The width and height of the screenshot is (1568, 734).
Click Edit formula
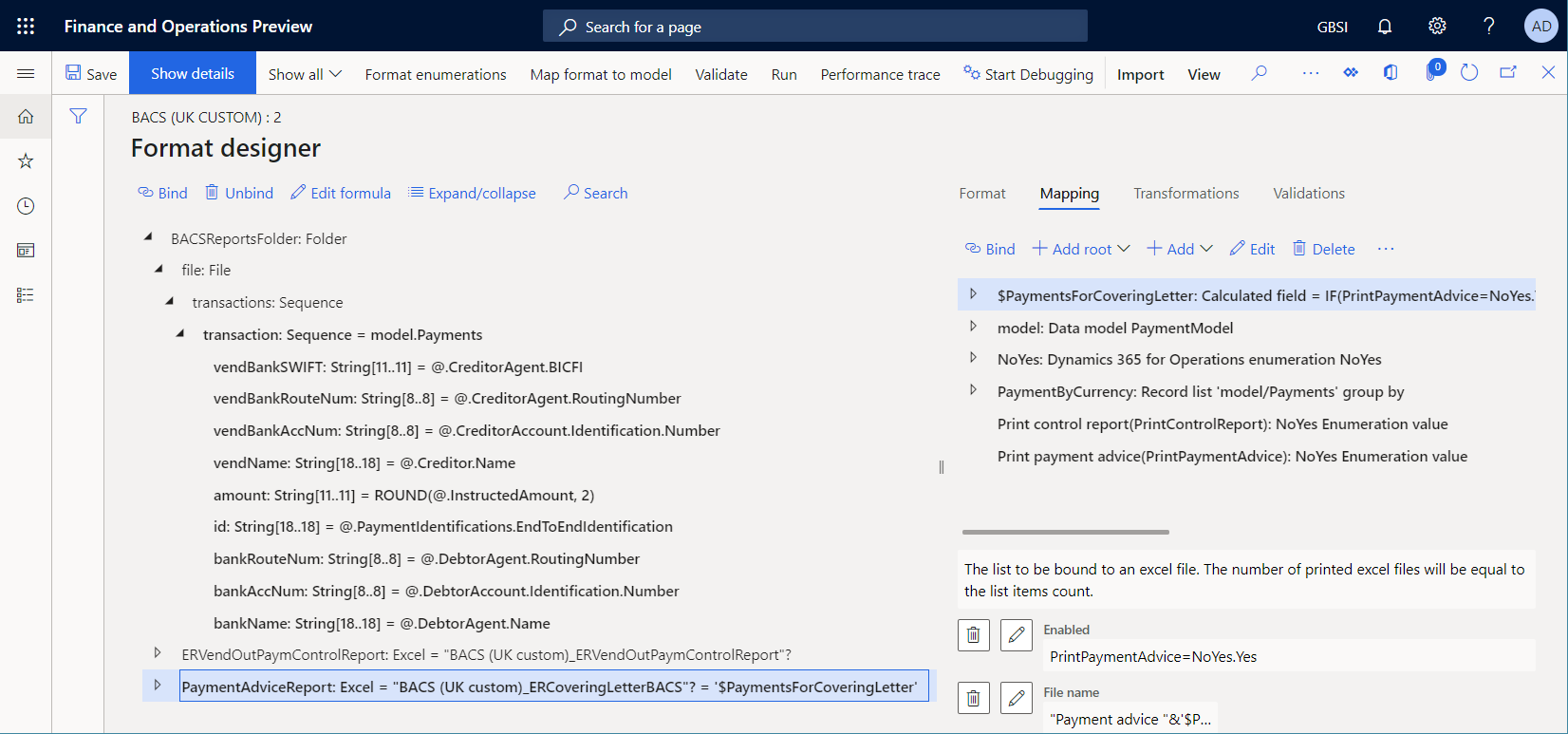pos(341,193)
